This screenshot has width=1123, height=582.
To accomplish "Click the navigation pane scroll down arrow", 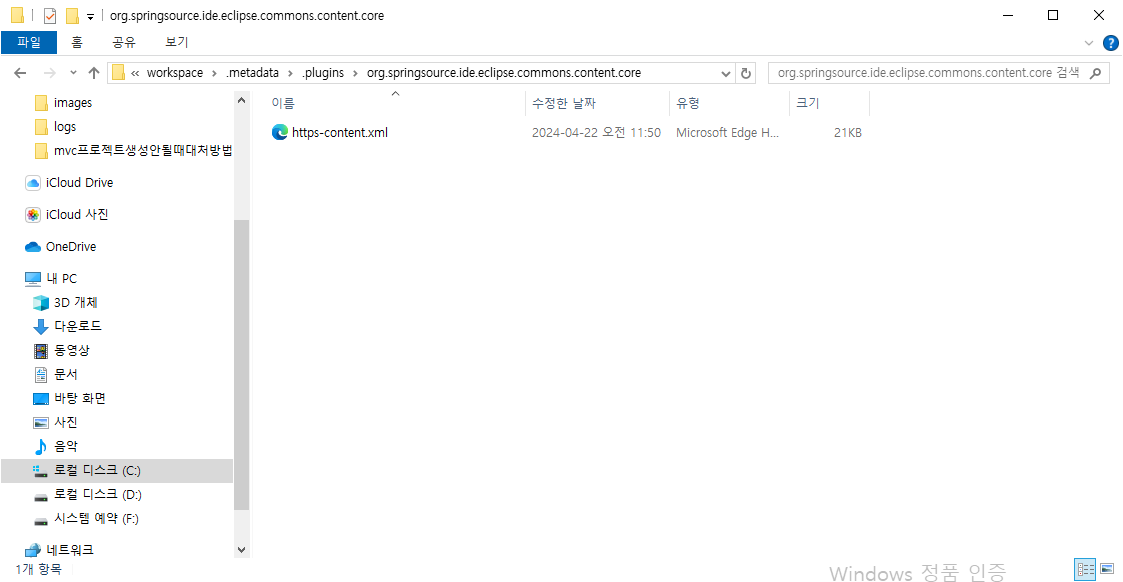I will point(241,551).
